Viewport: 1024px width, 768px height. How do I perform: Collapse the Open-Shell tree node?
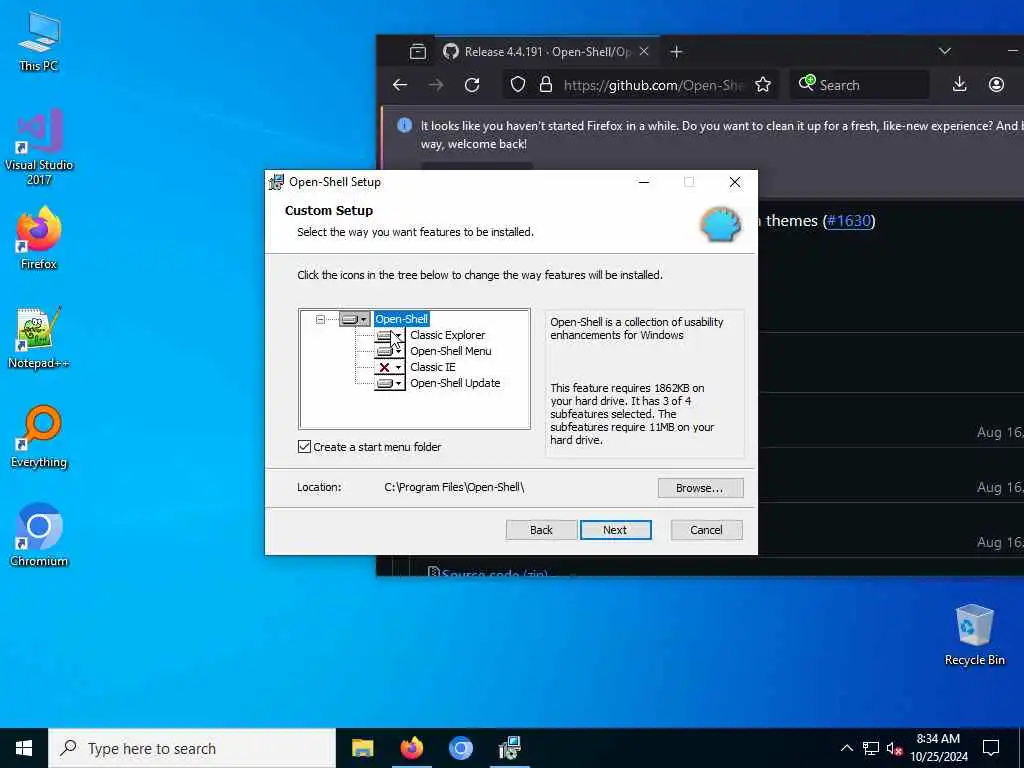[x=320, y=319]
